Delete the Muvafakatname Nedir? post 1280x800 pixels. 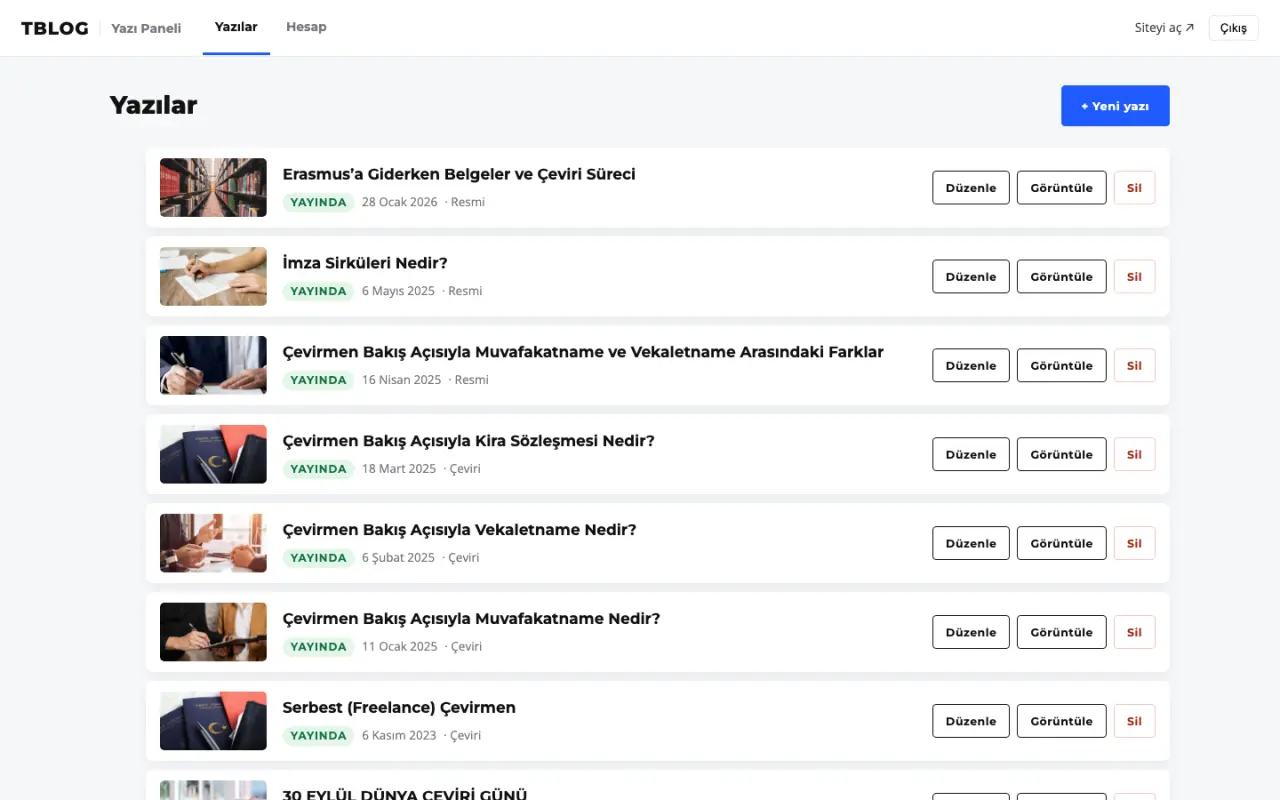pos(1134,633)
